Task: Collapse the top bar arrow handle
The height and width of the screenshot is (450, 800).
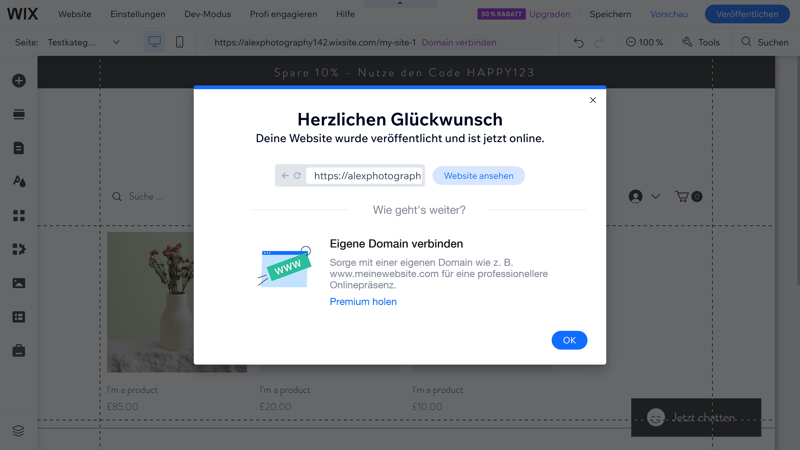Action: pyautogui.click(x=400, y=4)
